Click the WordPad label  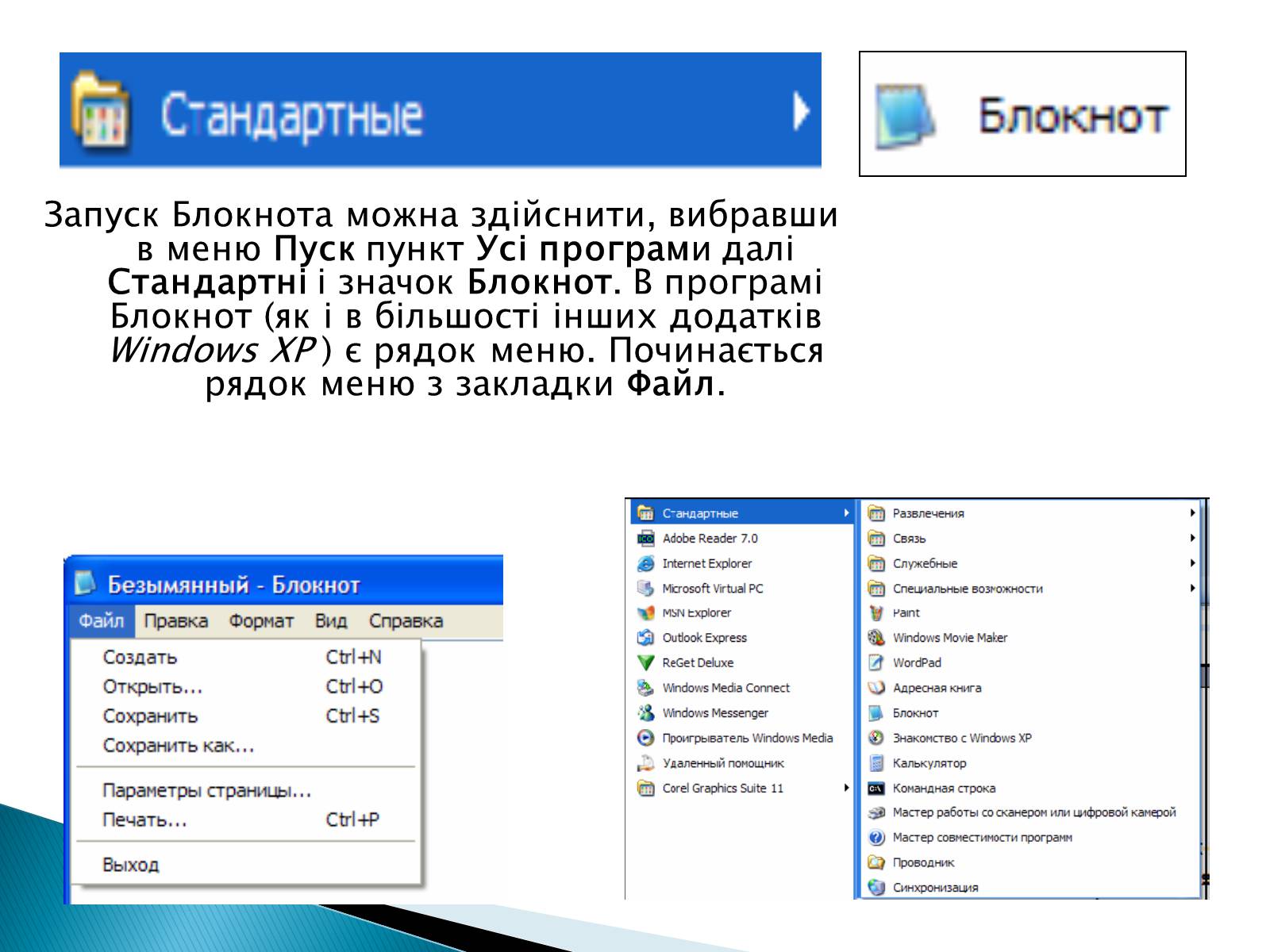coord(917,662)
